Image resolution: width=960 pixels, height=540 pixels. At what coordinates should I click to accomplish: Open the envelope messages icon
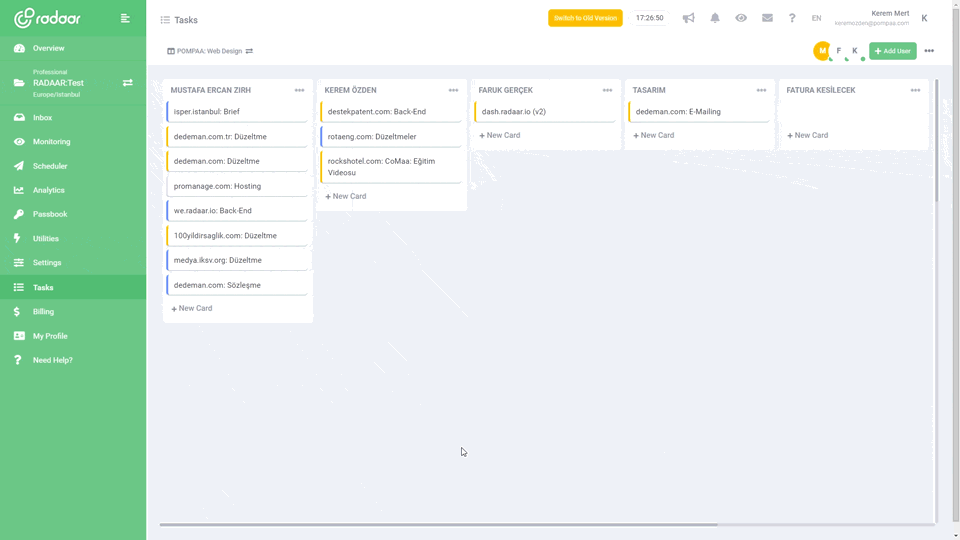767,18
